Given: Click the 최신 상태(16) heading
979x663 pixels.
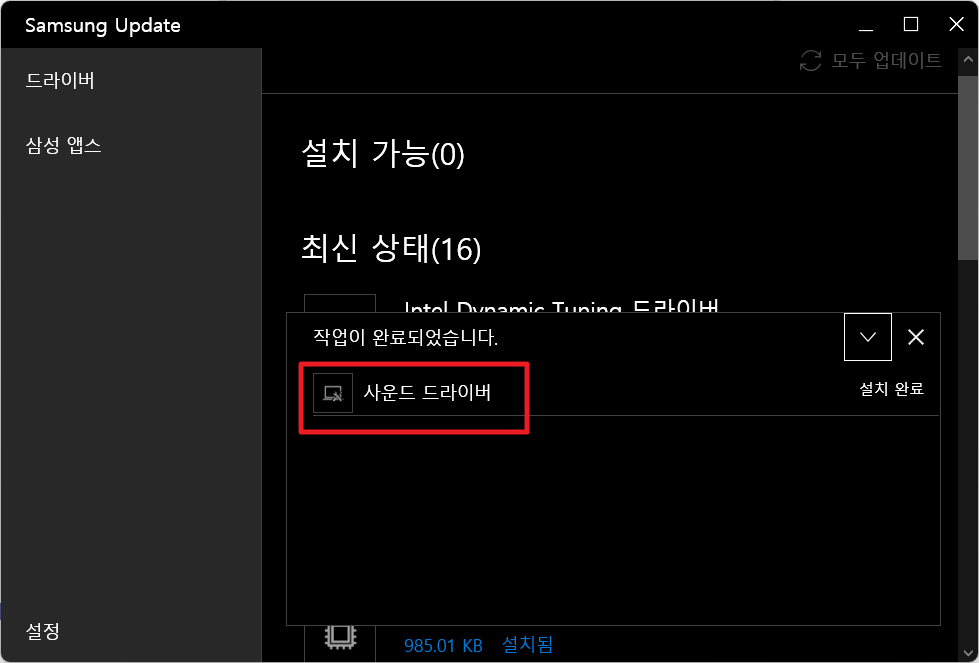Looking at the screenshot, I should coord(391,248).
